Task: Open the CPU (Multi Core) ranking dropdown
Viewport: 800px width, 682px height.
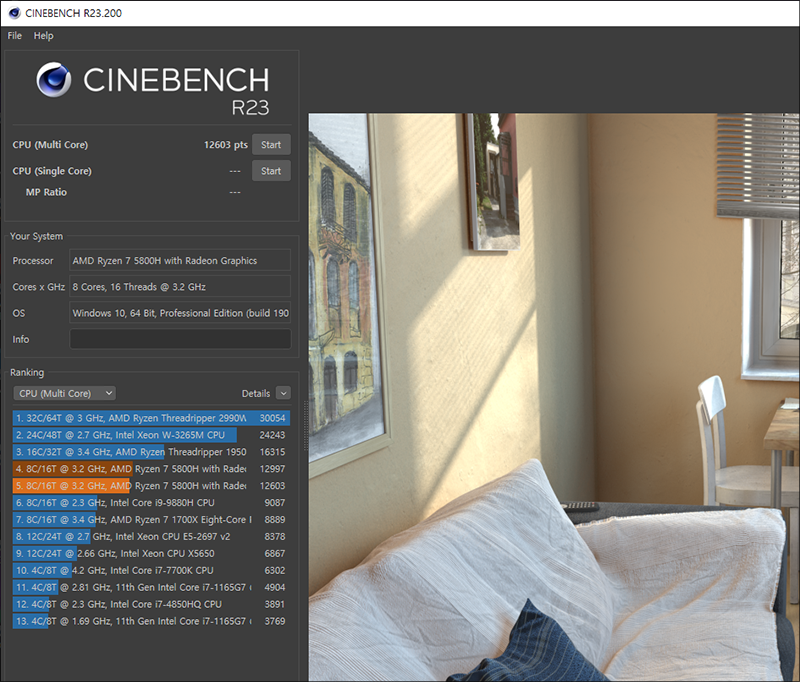Action: click(65, 393)
